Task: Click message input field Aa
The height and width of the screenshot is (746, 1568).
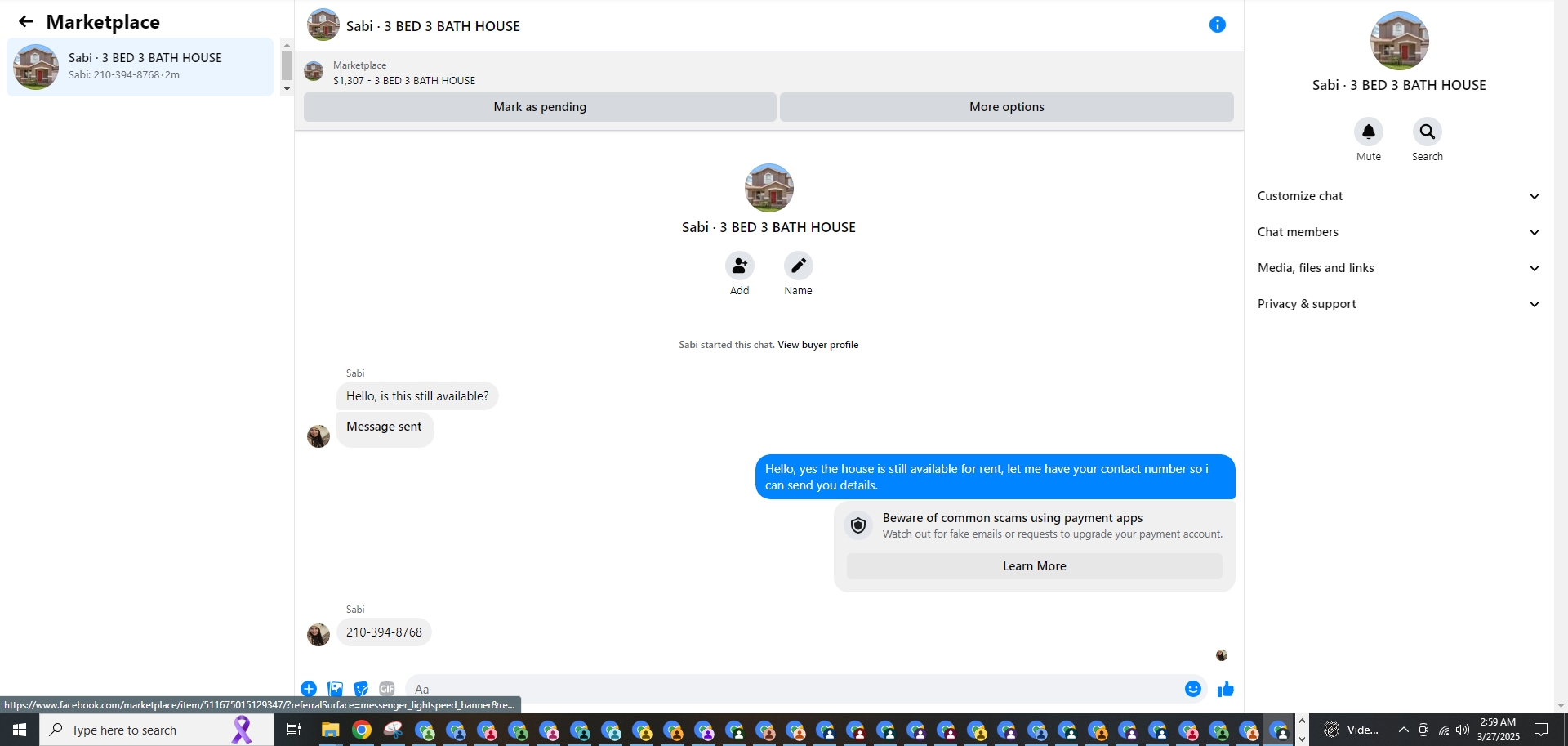Action: click(792, 689)
